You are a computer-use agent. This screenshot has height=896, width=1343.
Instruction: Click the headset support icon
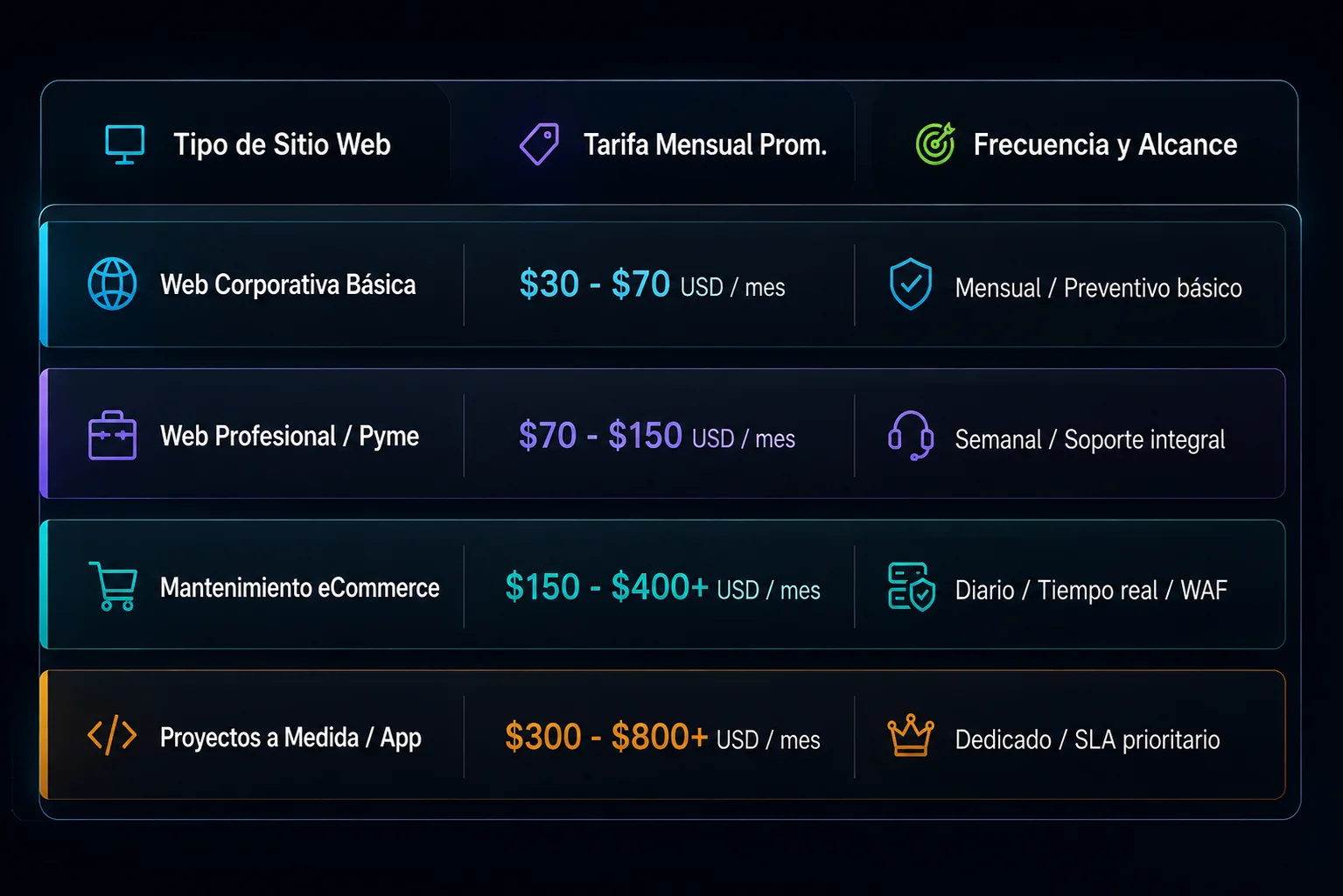coord(911,436)
